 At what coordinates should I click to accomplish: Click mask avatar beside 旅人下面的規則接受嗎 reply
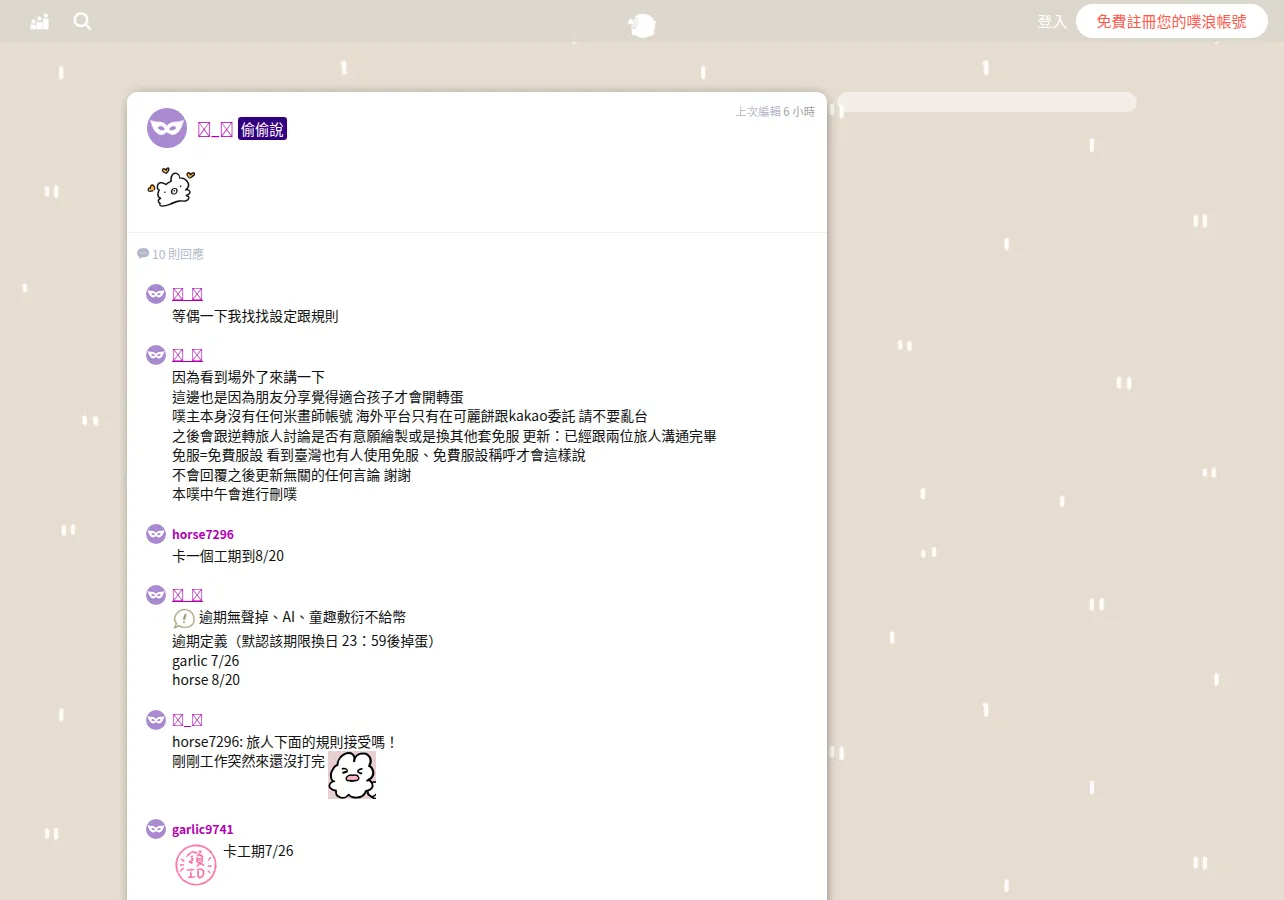[x=156, y=720]
